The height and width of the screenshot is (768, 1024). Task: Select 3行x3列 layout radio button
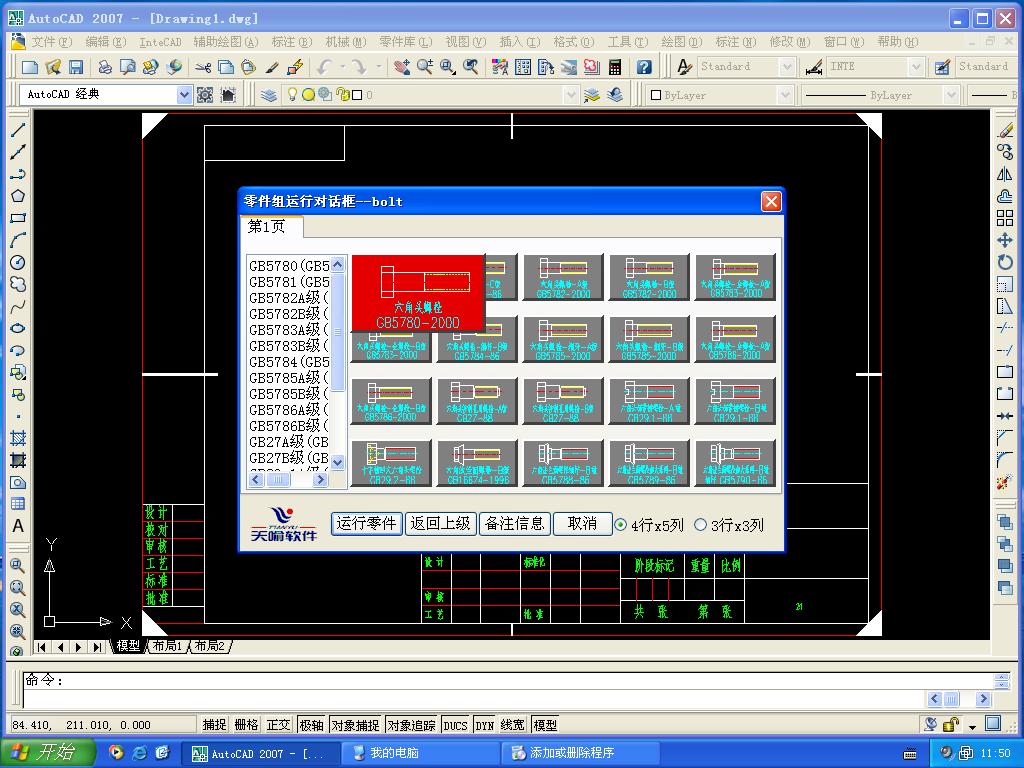pos(700,524)
